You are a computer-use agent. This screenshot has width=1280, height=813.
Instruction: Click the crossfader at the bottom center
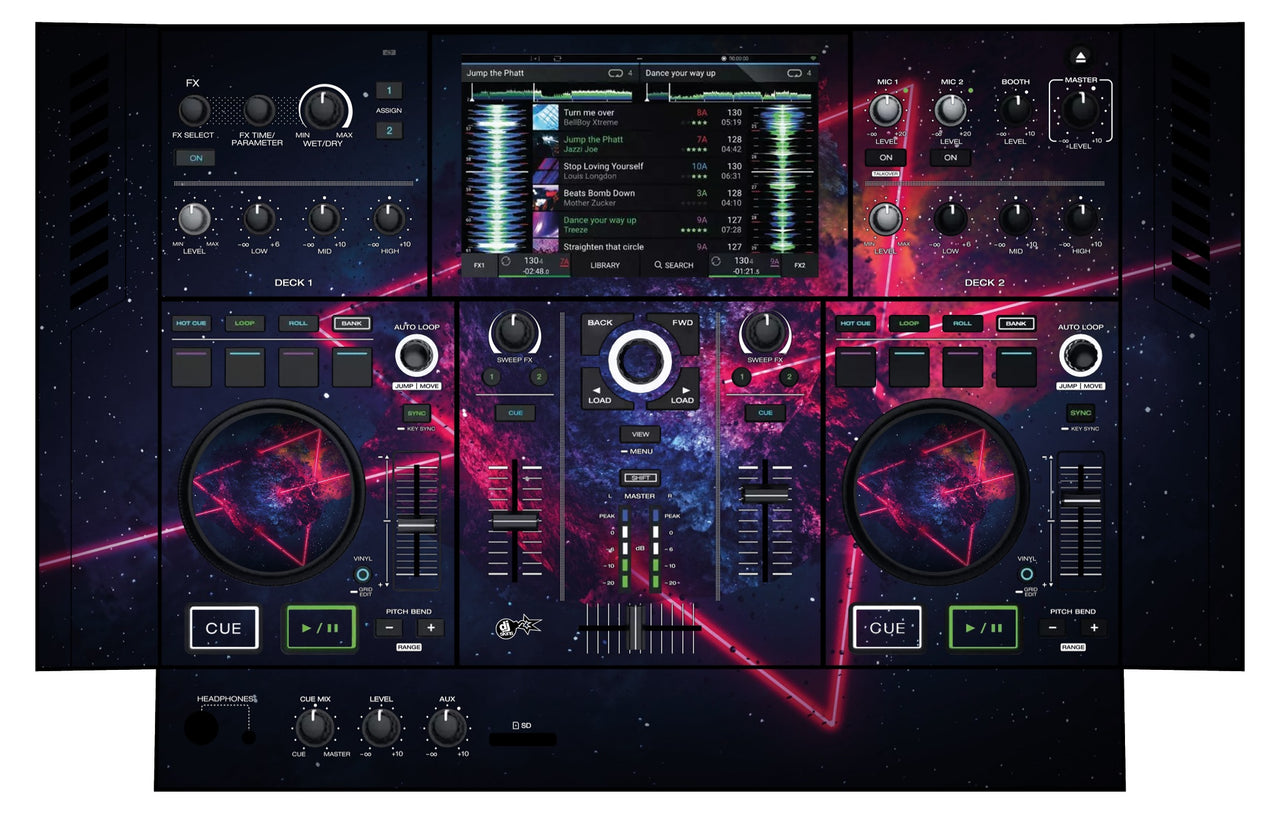[x=637, y=625]
